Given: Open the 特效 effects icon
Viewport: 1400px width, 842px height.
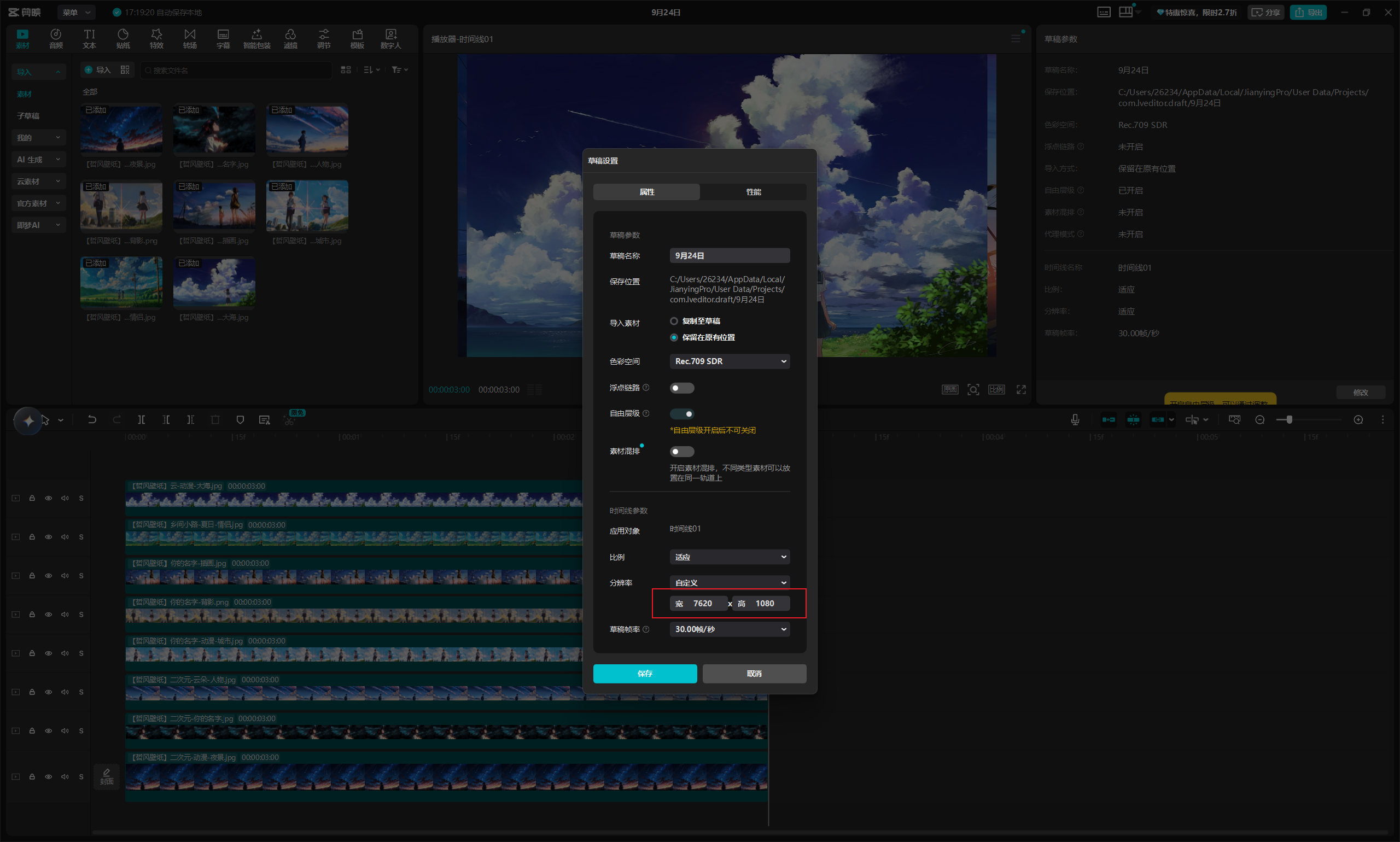Looking at the screenshot, I should [156, 39].
